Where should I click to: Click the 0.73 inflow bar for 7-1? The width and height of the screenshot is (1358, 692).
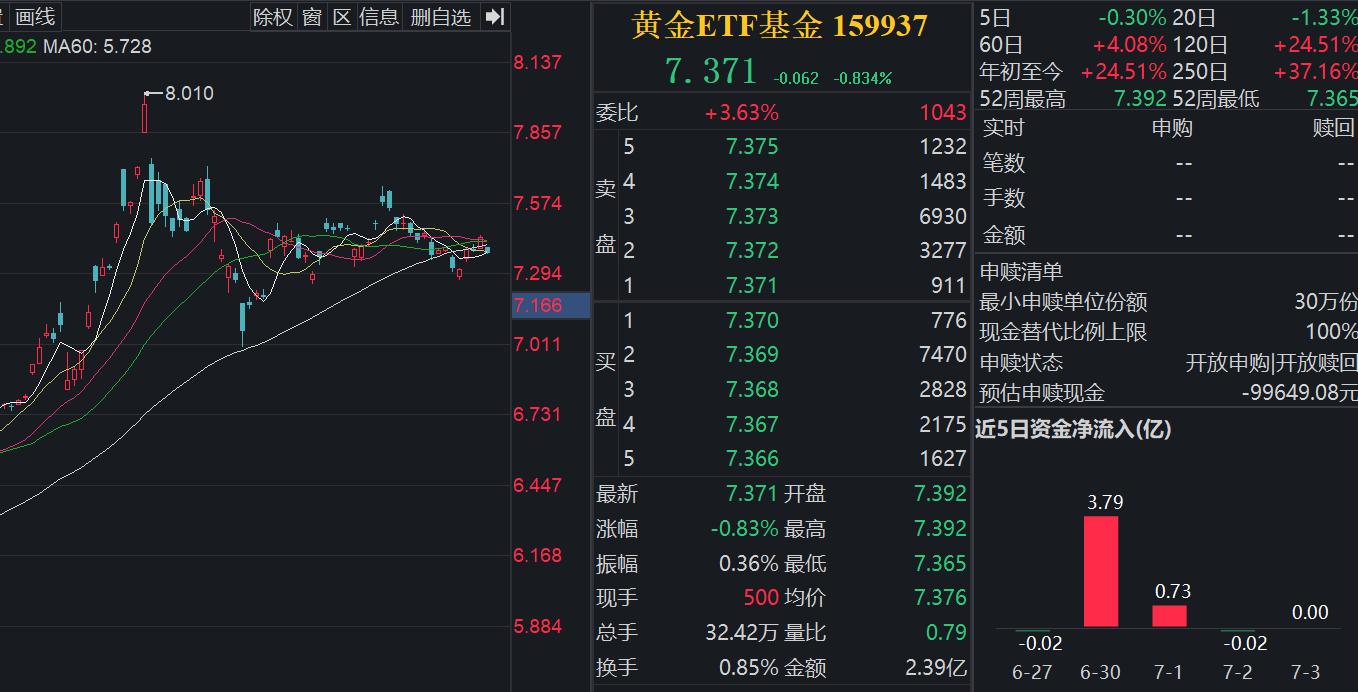pos(1171,614)
